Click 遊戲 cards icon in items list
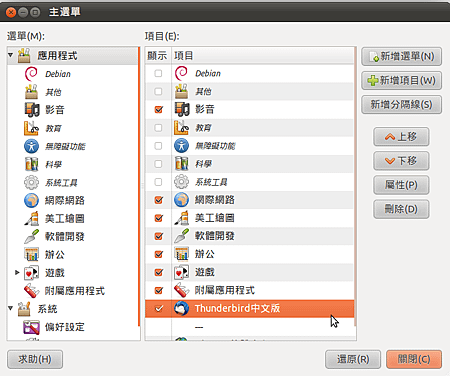450x376 pixels. coord(181,272)
